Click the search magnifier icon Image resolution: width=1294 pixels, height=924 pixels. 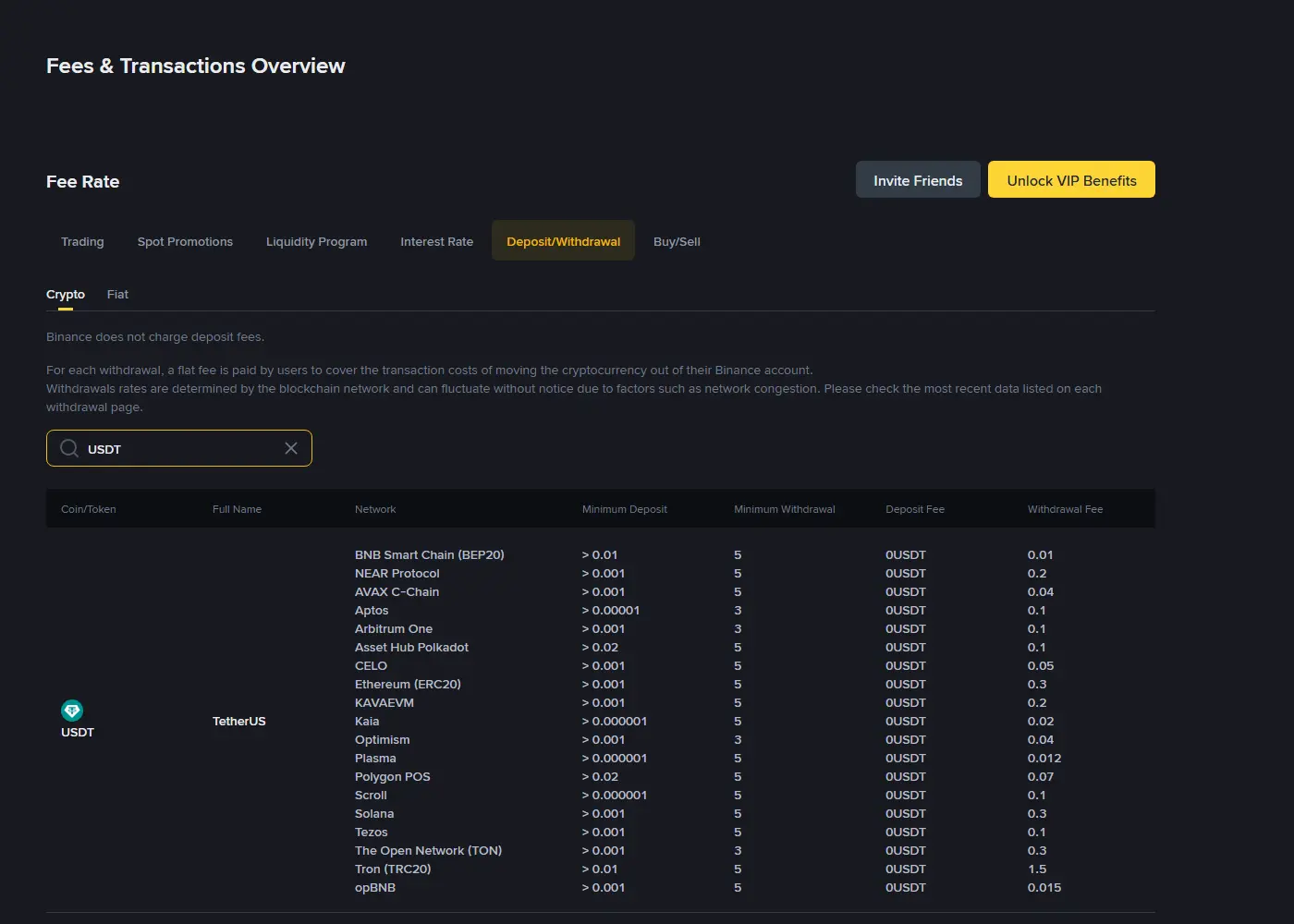tap(69, 448)
